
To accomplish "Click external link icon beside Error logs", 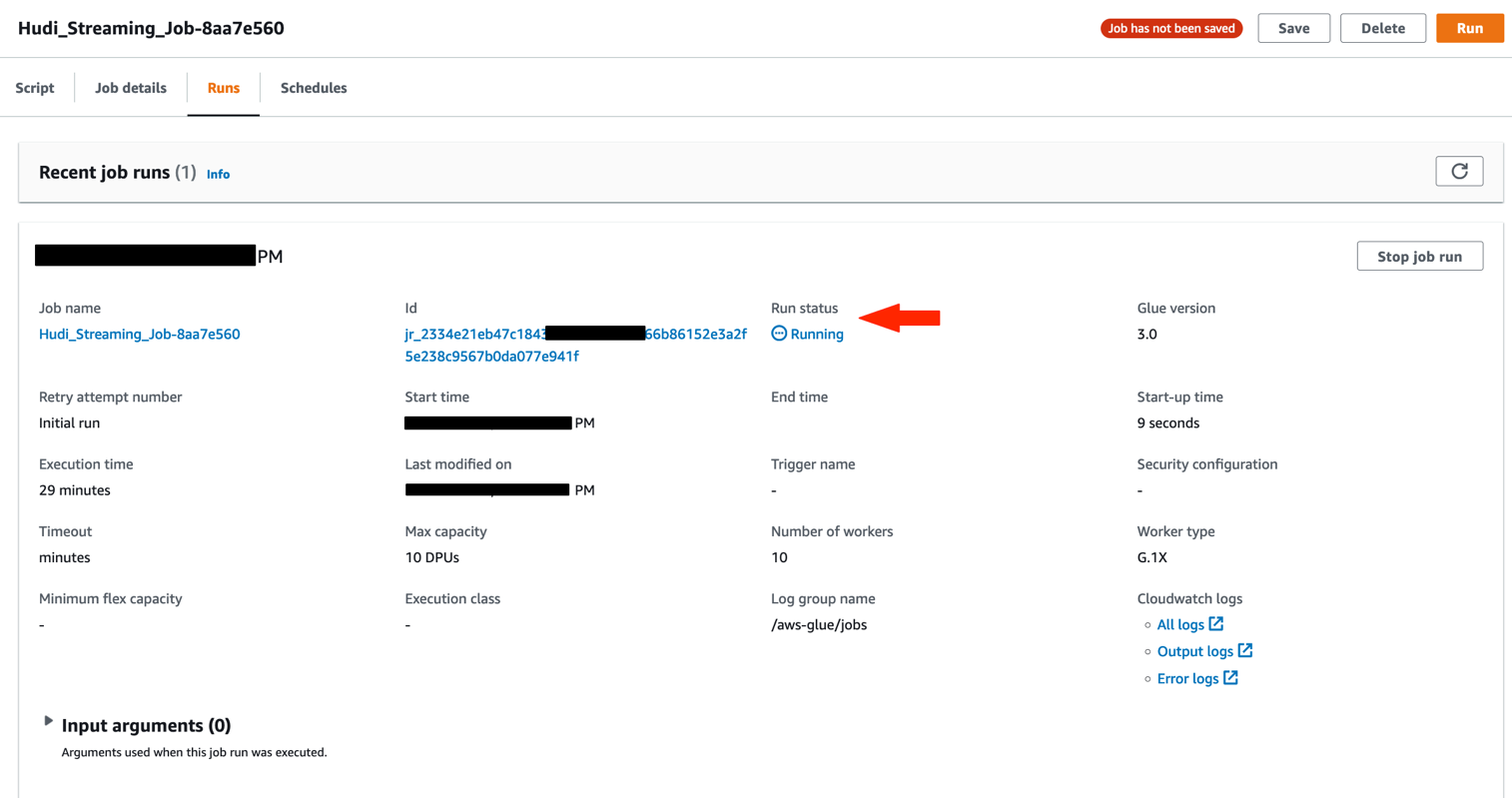I will tap(1230, 678).
